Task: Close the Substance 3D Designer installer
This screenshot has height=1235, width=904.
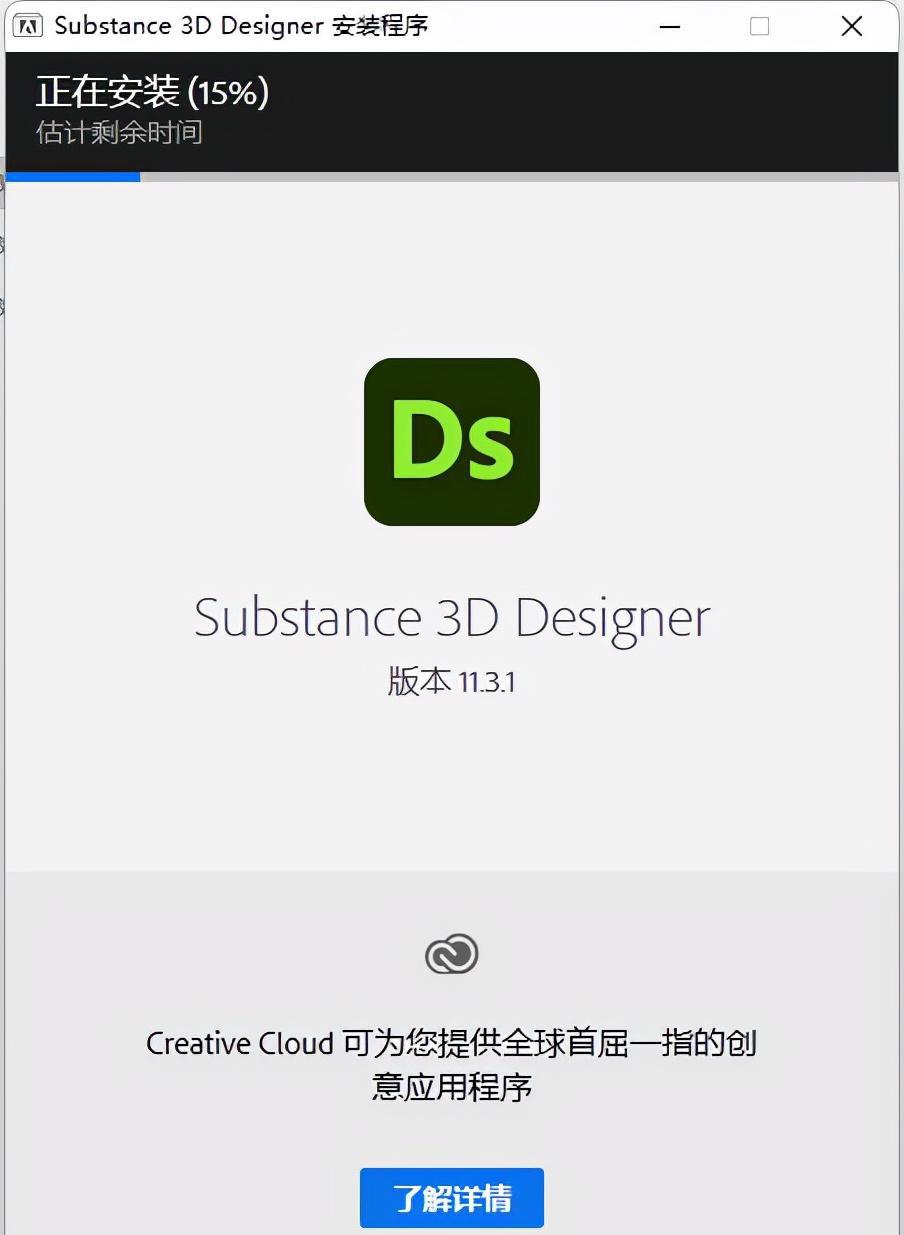Action: pyautogui.click(x=852, y=27)
